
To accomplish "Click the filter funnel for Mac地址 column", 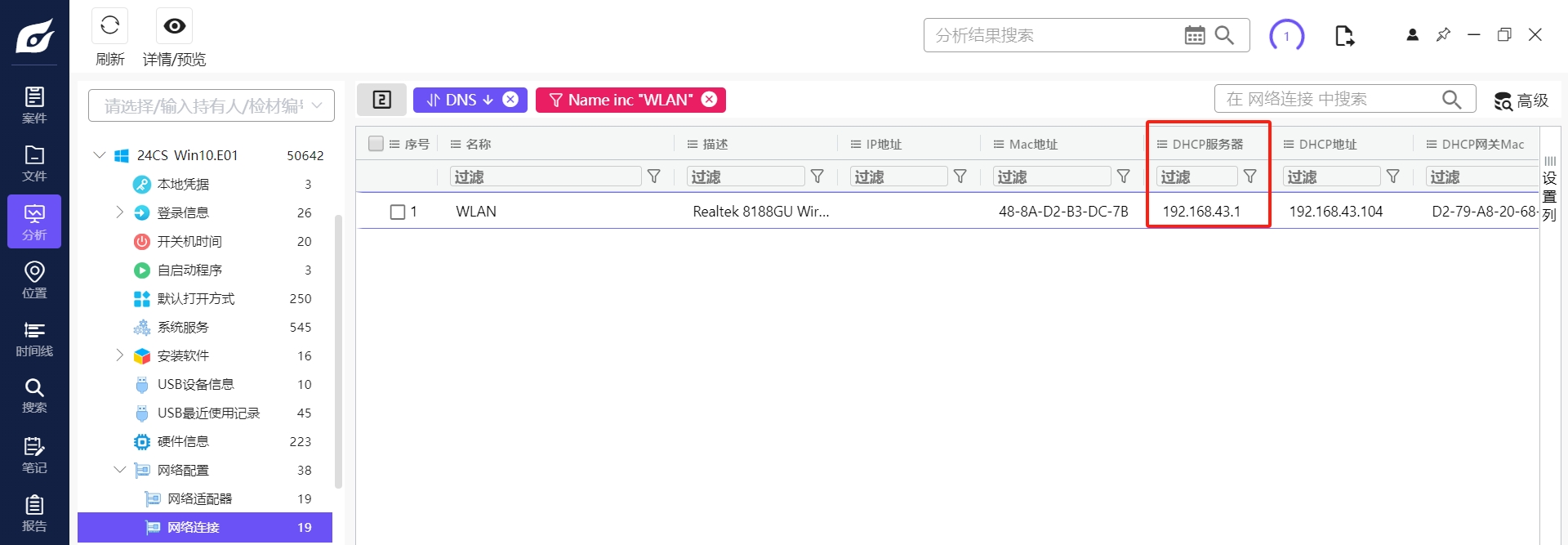I will [1124, 176].
